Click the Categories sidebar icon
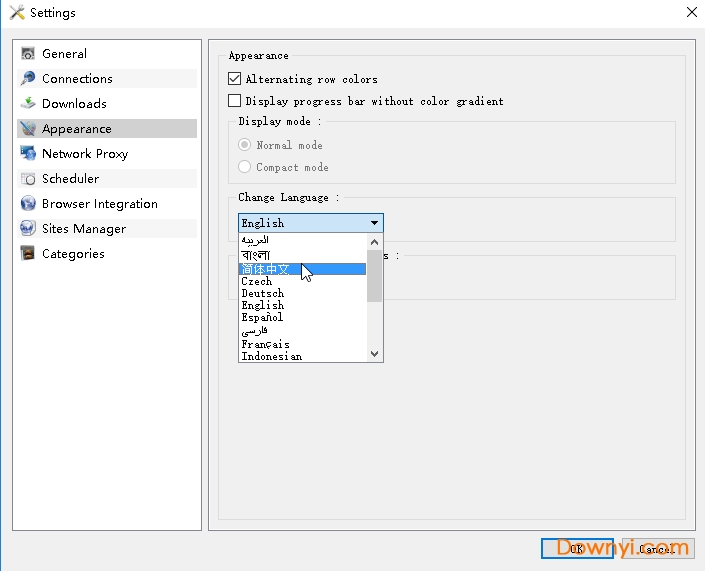Viewport: 705px width, 571px height. click(x=28, y=254)
